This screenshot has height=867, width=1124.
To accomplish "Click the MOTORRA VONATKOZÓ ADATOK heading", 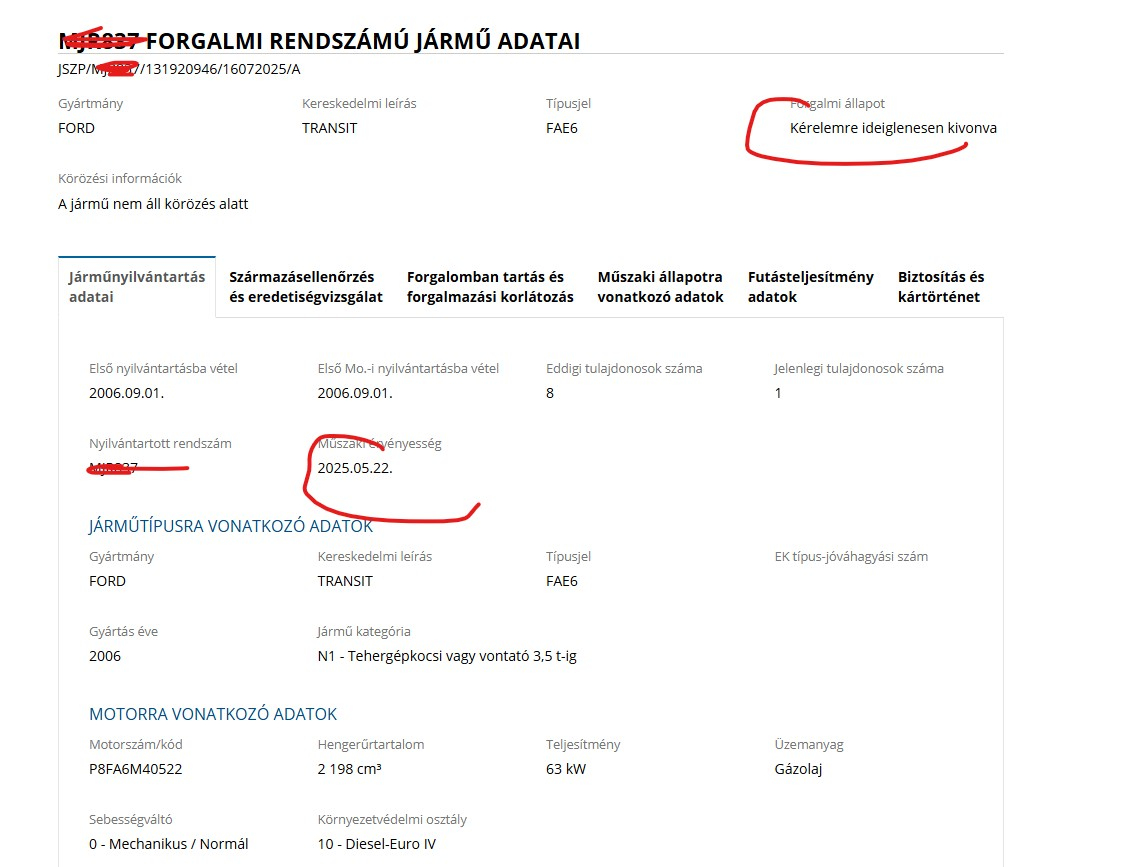I will [x=213, y=714].
